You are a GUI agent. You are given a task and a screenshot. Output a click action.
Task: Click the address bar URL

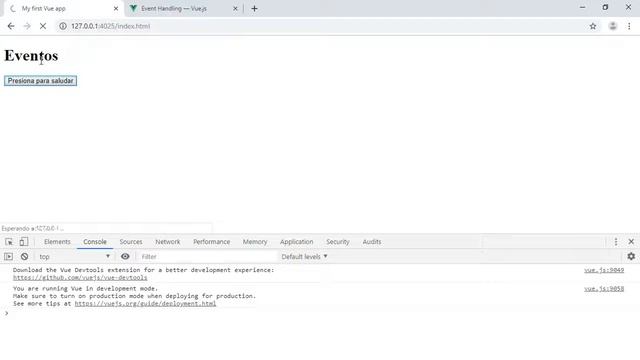(x=111, y=26)
